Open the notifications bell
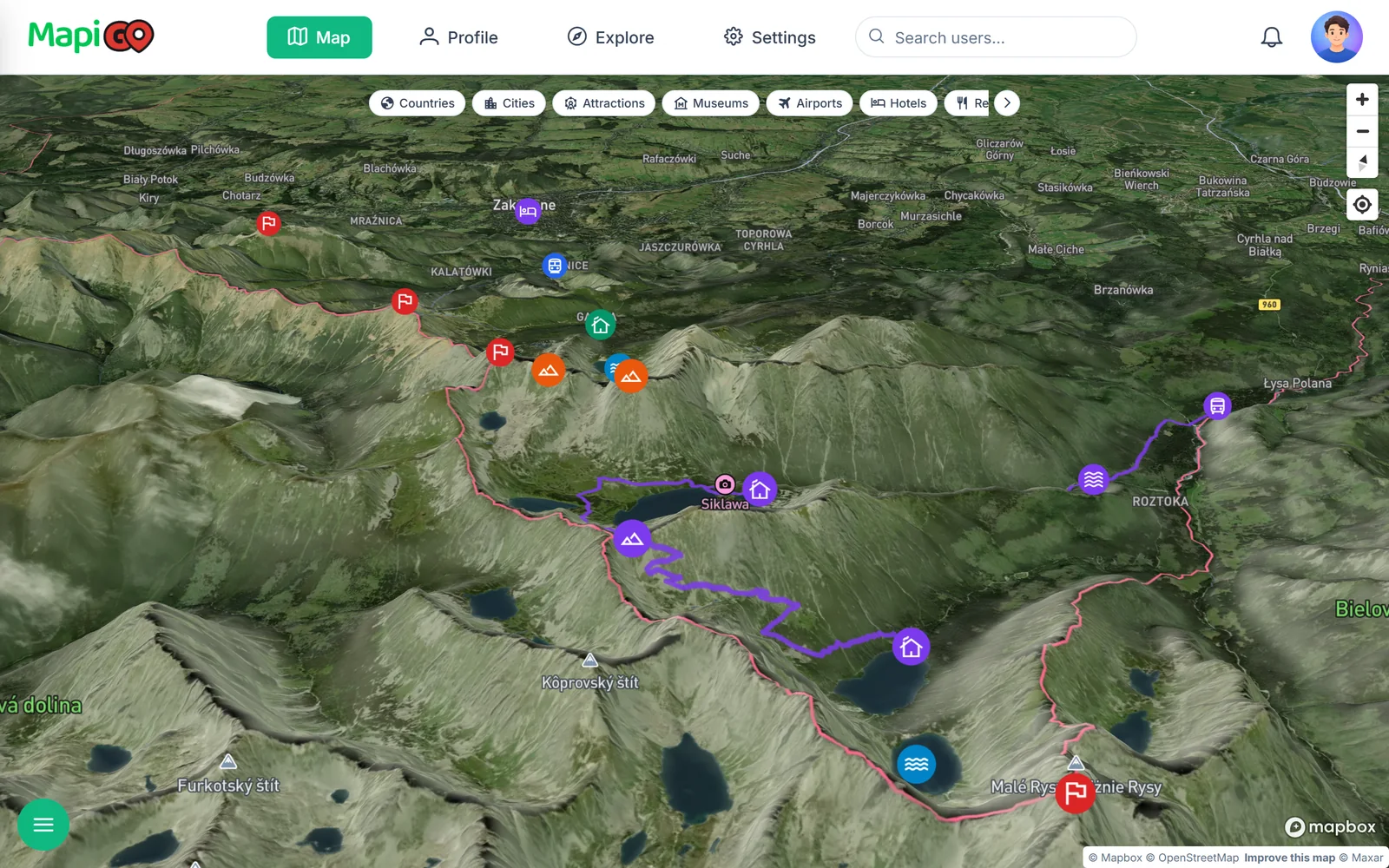 click(1272, 37)
